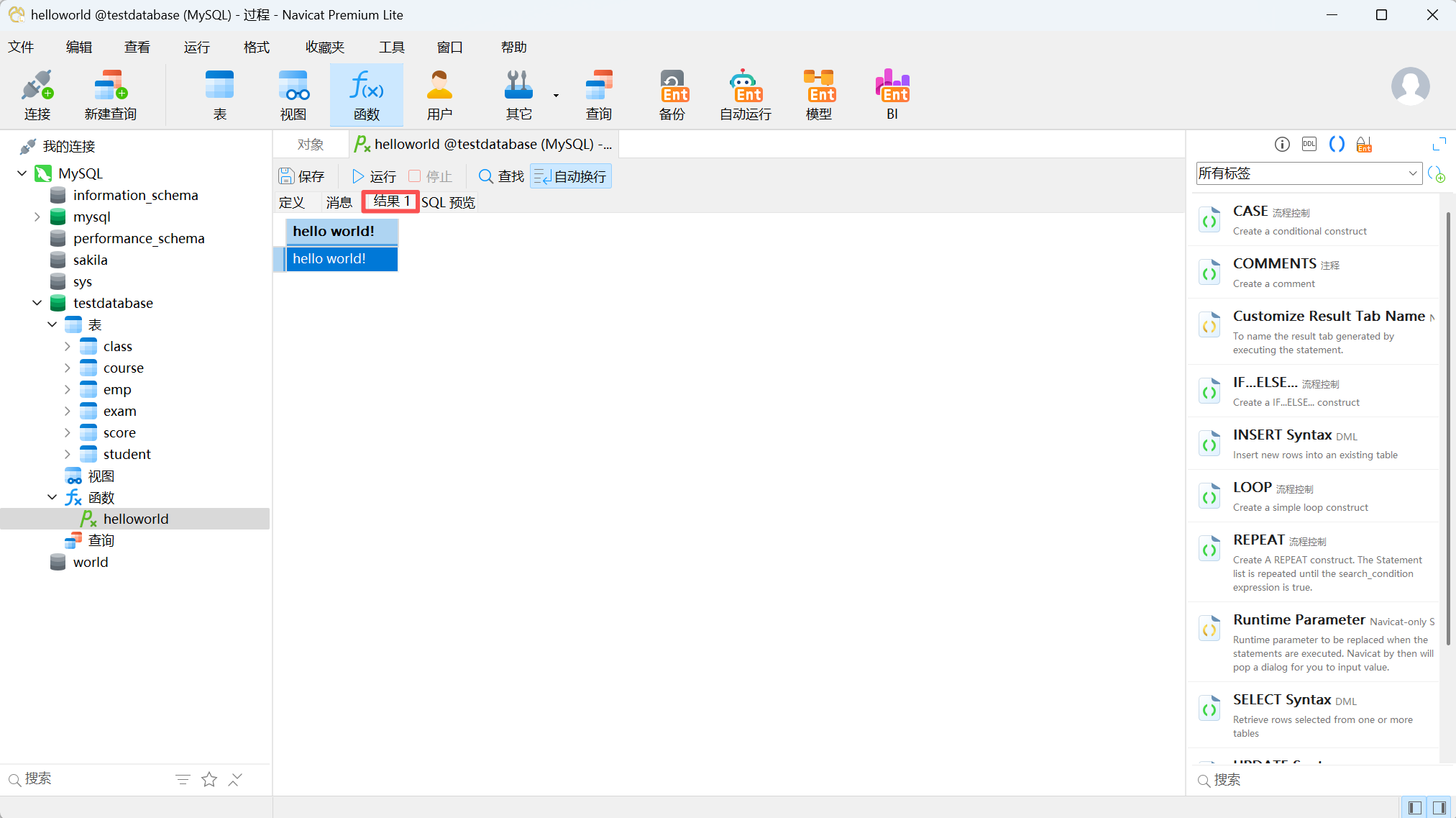Expand the student table node

(x=67, y=454)
